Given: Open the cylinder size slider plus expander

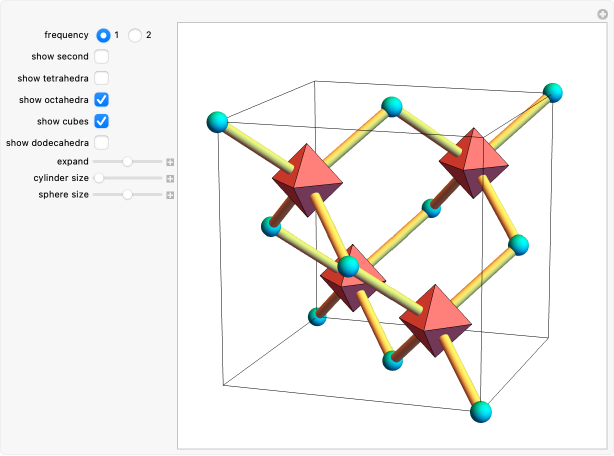Looking at the screenshot, I should 171,178.
